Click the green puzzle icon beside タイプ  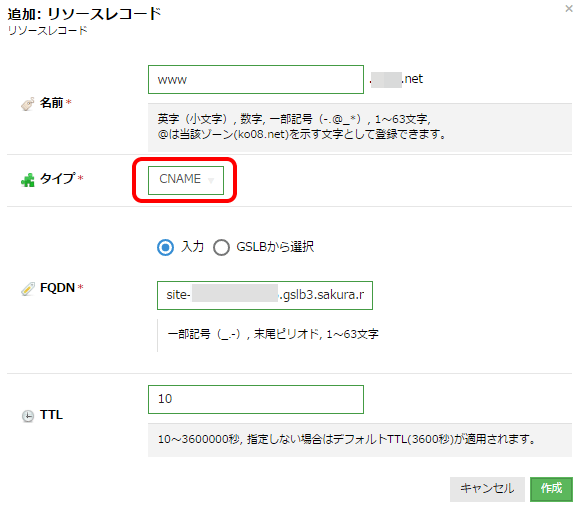coord(28,180)
